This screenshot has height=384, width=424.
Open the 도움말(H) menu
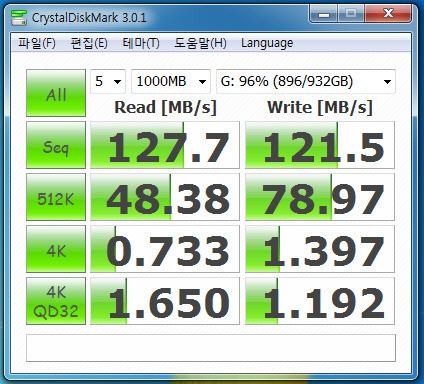pos(200,43)
